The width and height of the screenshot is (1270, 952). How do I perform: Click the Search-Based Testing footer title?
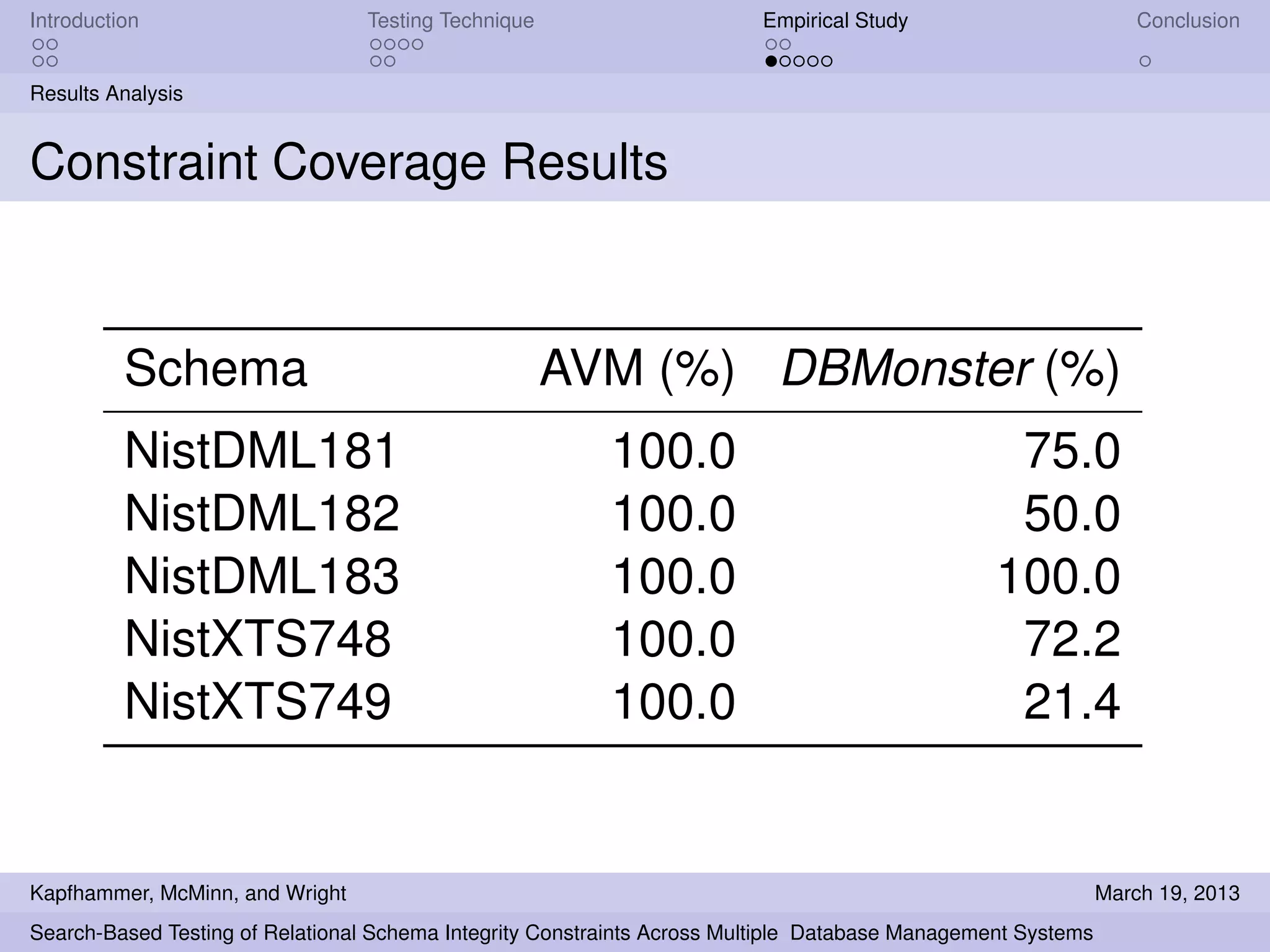pyautogui.click(x=561, y=933)
